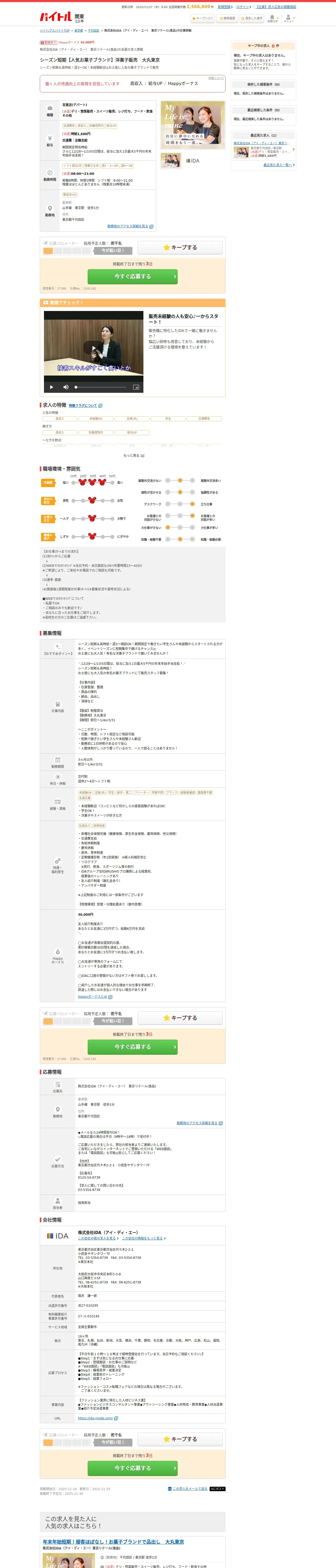
Task: Open the キープリスト star in the header
Action: click(203, 18)
